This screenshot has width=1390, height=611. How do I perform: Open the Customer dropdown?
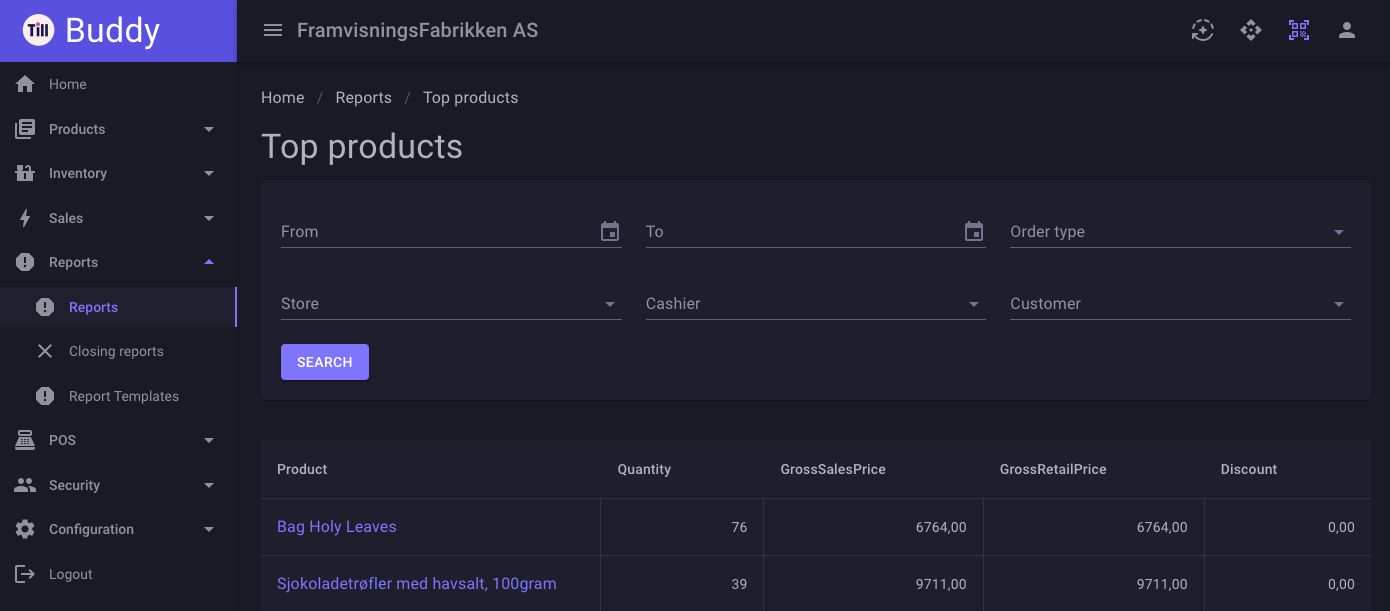[1180, 304]
